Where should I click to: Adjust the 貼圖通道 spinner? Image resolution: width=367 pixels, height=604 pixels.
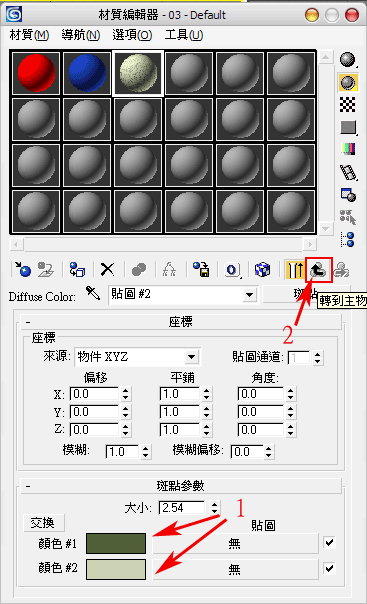pos(317,357)
